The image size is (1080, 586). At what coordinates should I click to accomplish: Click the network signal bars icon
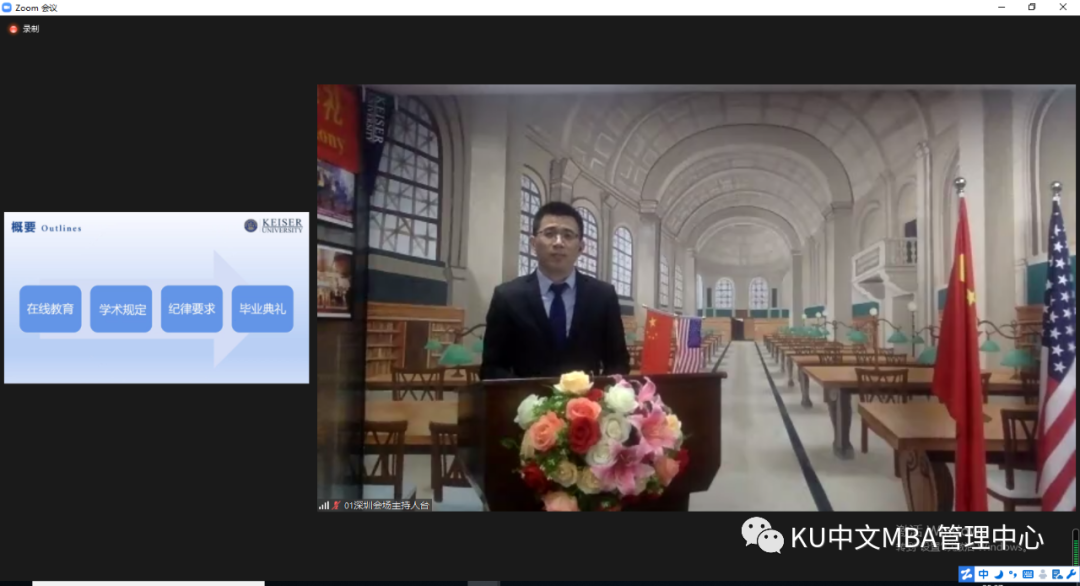coord(324,505)
